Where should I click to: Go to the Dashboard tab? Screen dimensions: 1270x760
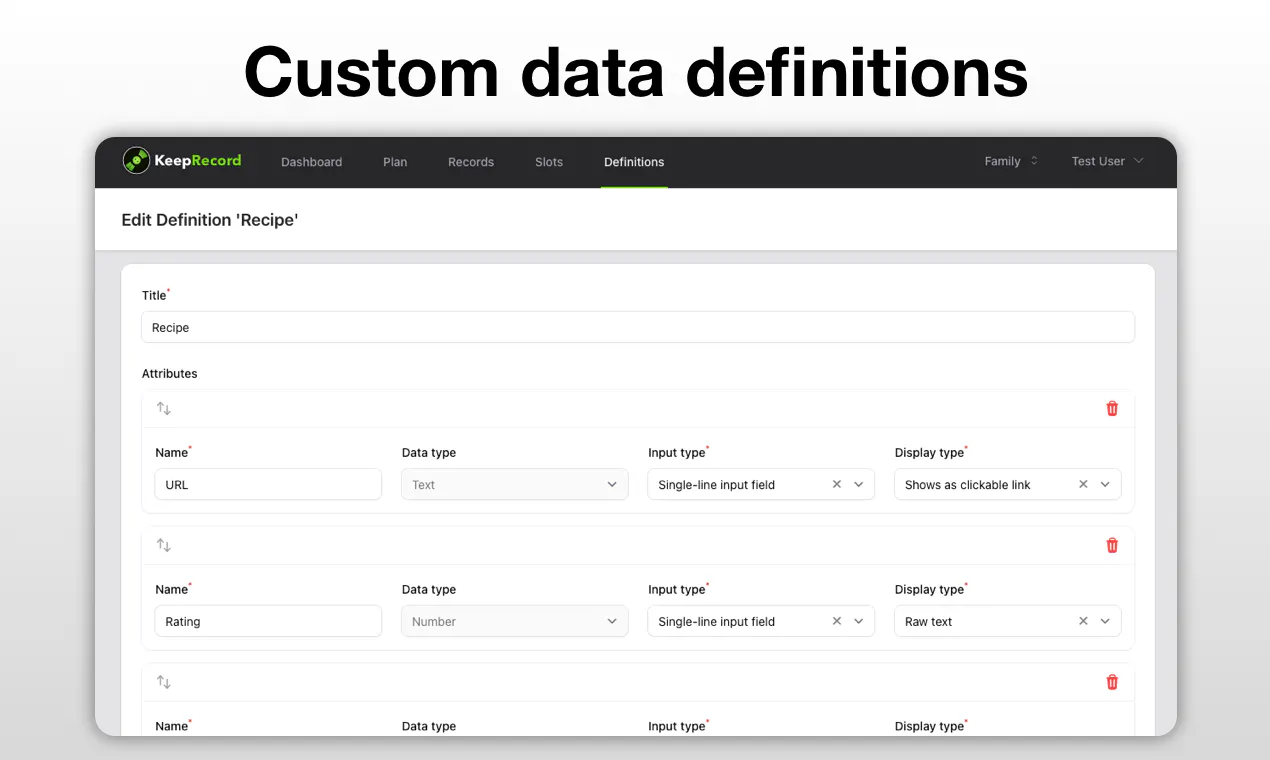coord(311,162)
